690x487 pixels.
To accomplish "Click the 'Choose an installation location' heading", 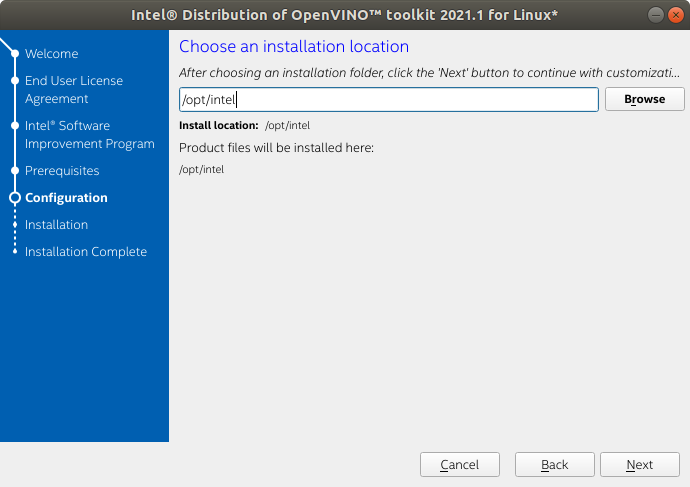I will click(293, 46).
